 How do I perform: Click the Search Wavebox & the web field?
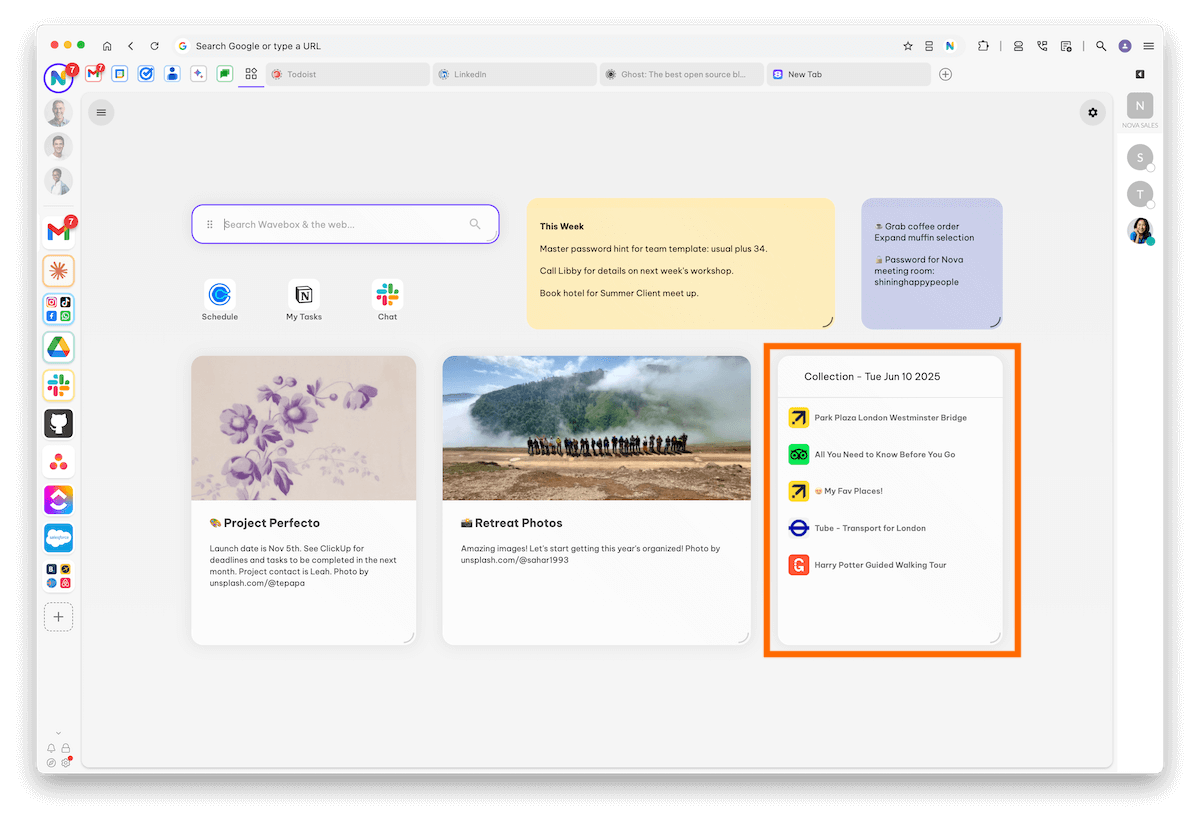pyautogui.click(x=345, y=224)
